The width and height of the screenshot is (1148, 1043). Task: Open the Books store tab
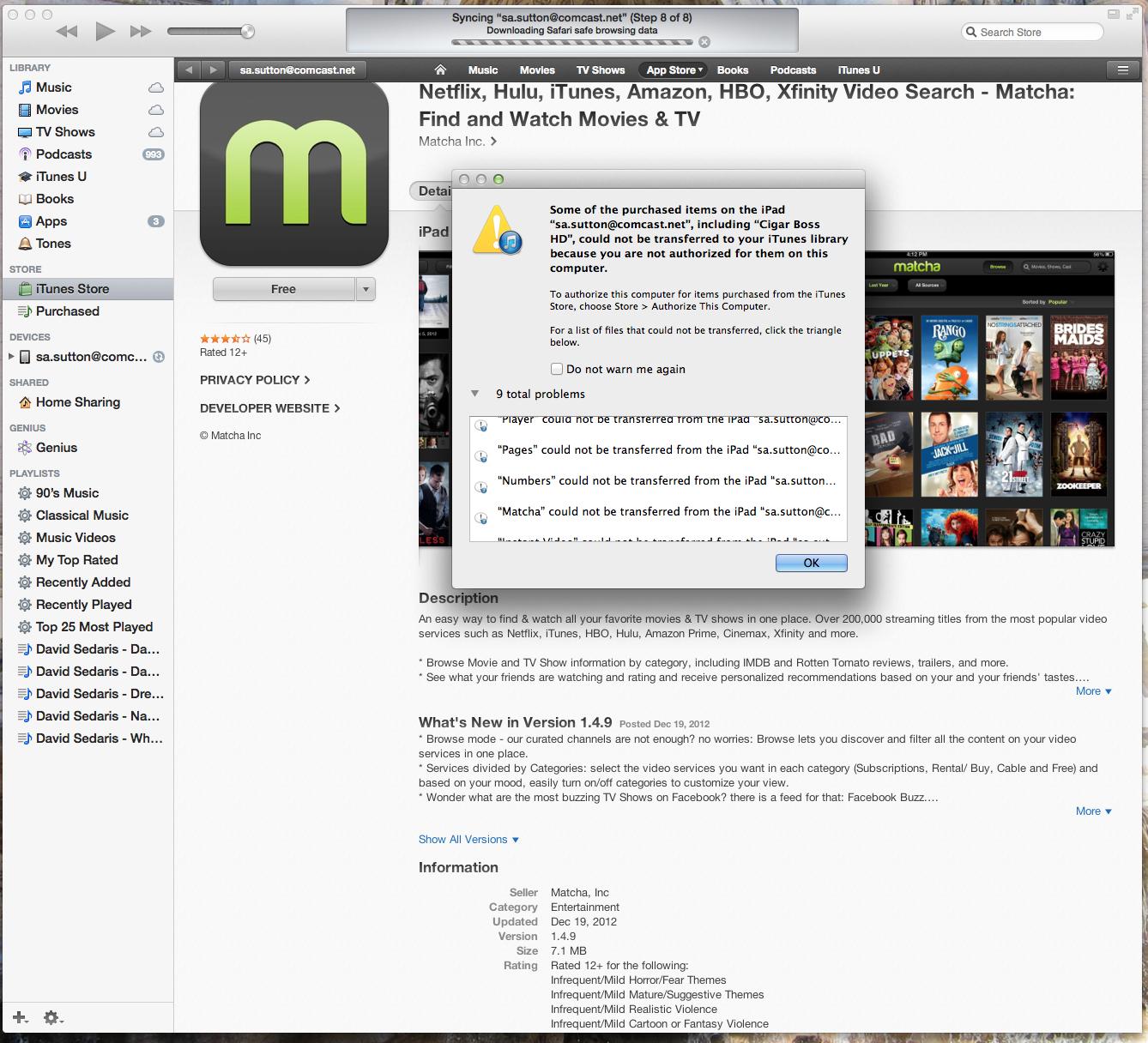tap(733, 70)
